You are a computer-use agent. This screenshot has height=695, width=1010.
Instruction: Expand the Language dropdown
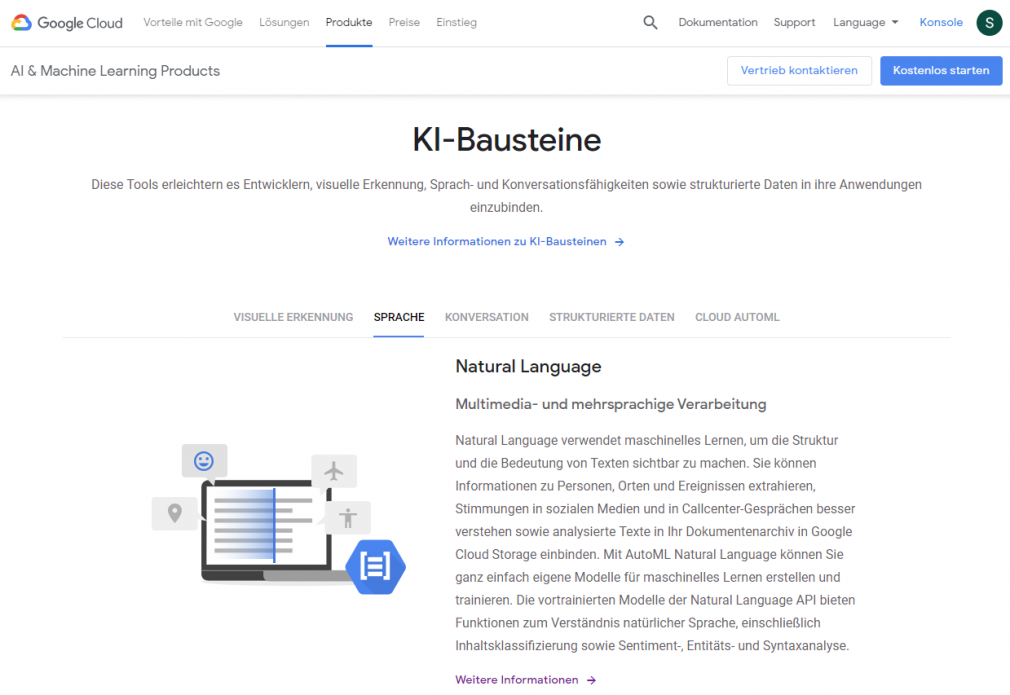pyautogui.click(x=865, y=23)
